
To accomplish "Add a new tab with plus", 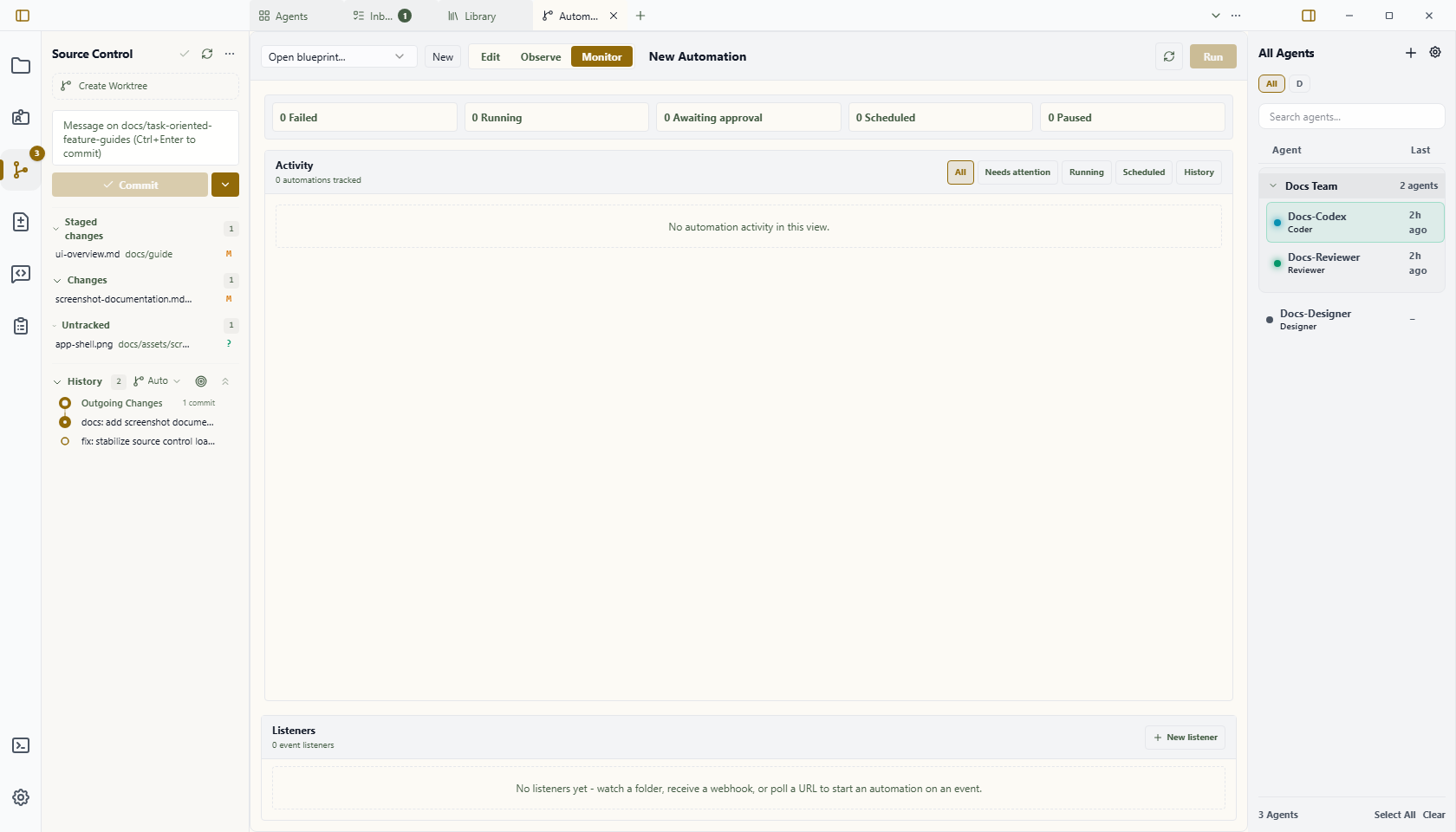I will [x=640, y=16].
